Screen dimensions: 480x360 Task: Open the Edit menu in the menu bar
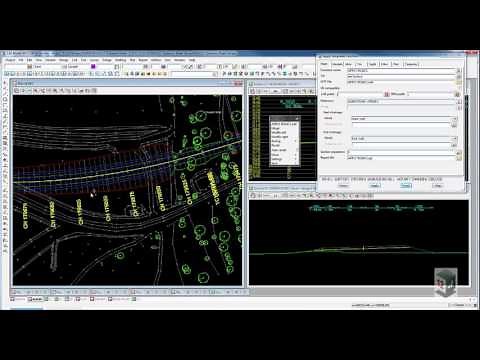[29, 60]
